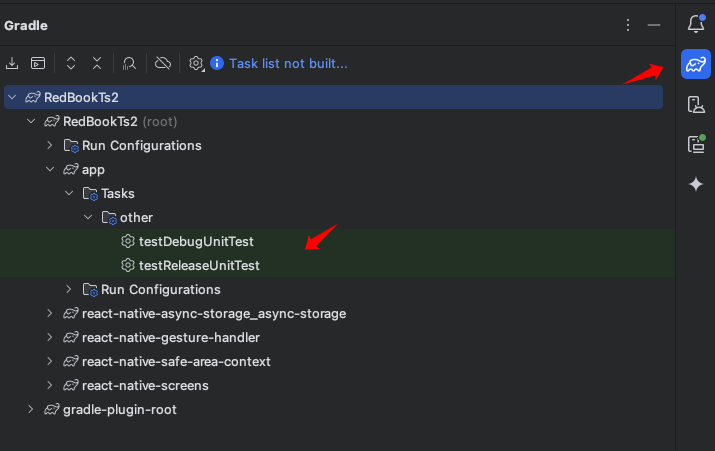Click the 'other' folder label
715x451 pixels.
(136, 218)
